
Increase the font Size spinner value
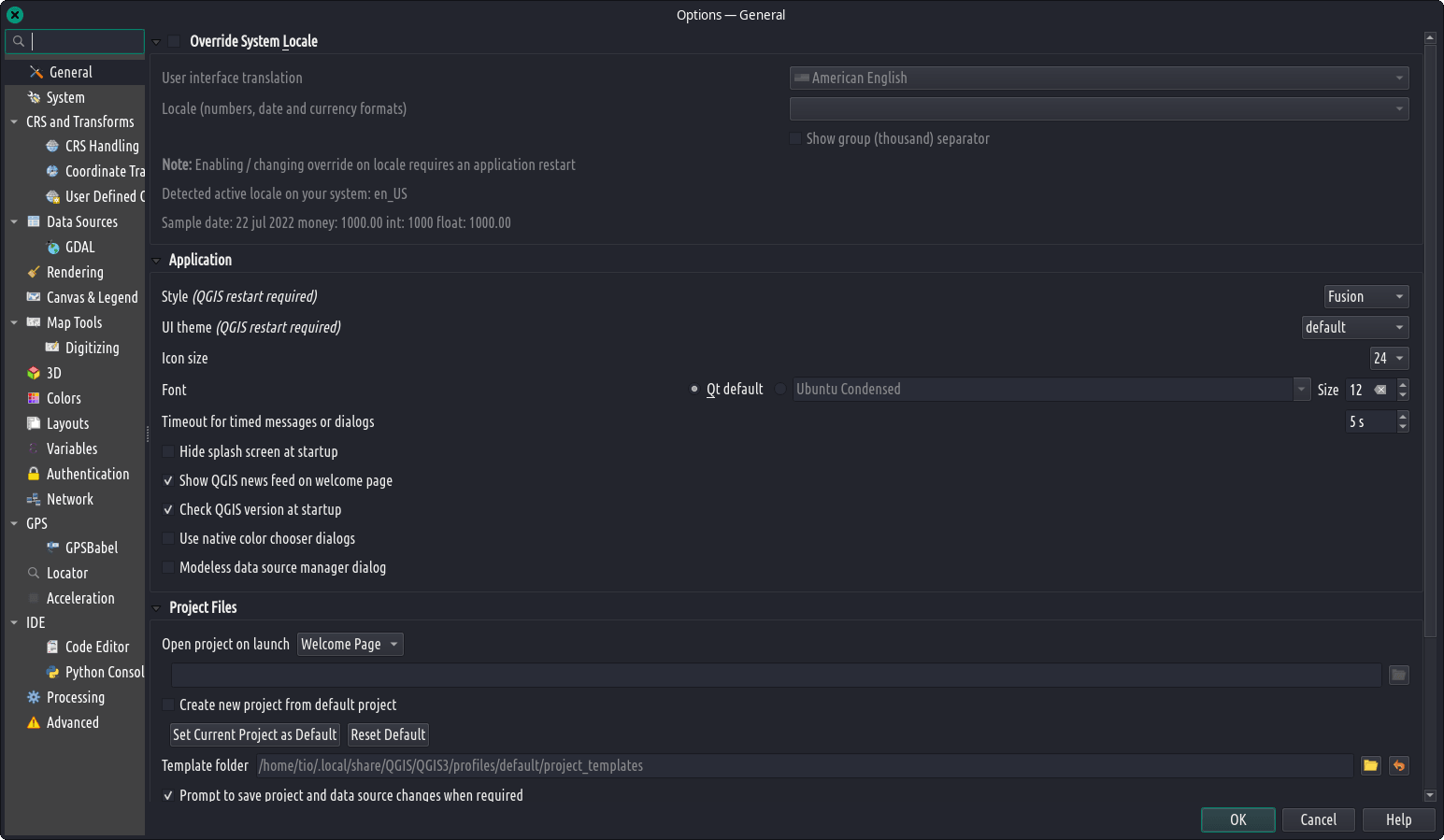[1403, 384]
